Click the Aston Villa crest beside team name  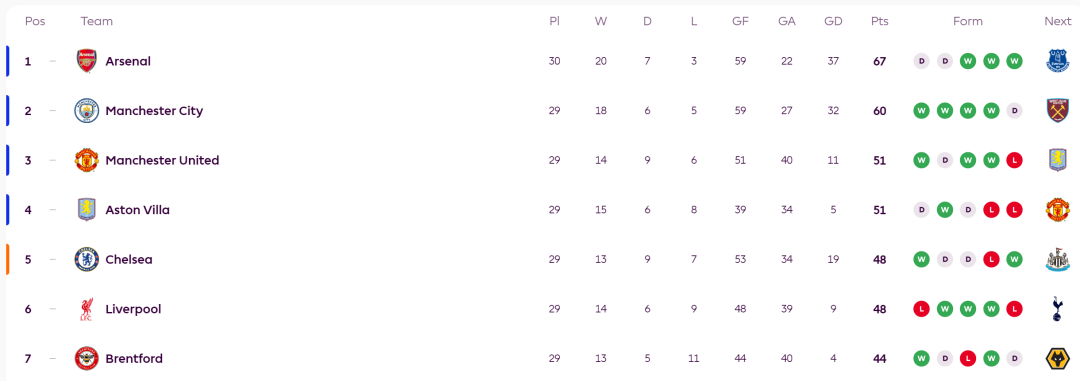click(87, 210)
